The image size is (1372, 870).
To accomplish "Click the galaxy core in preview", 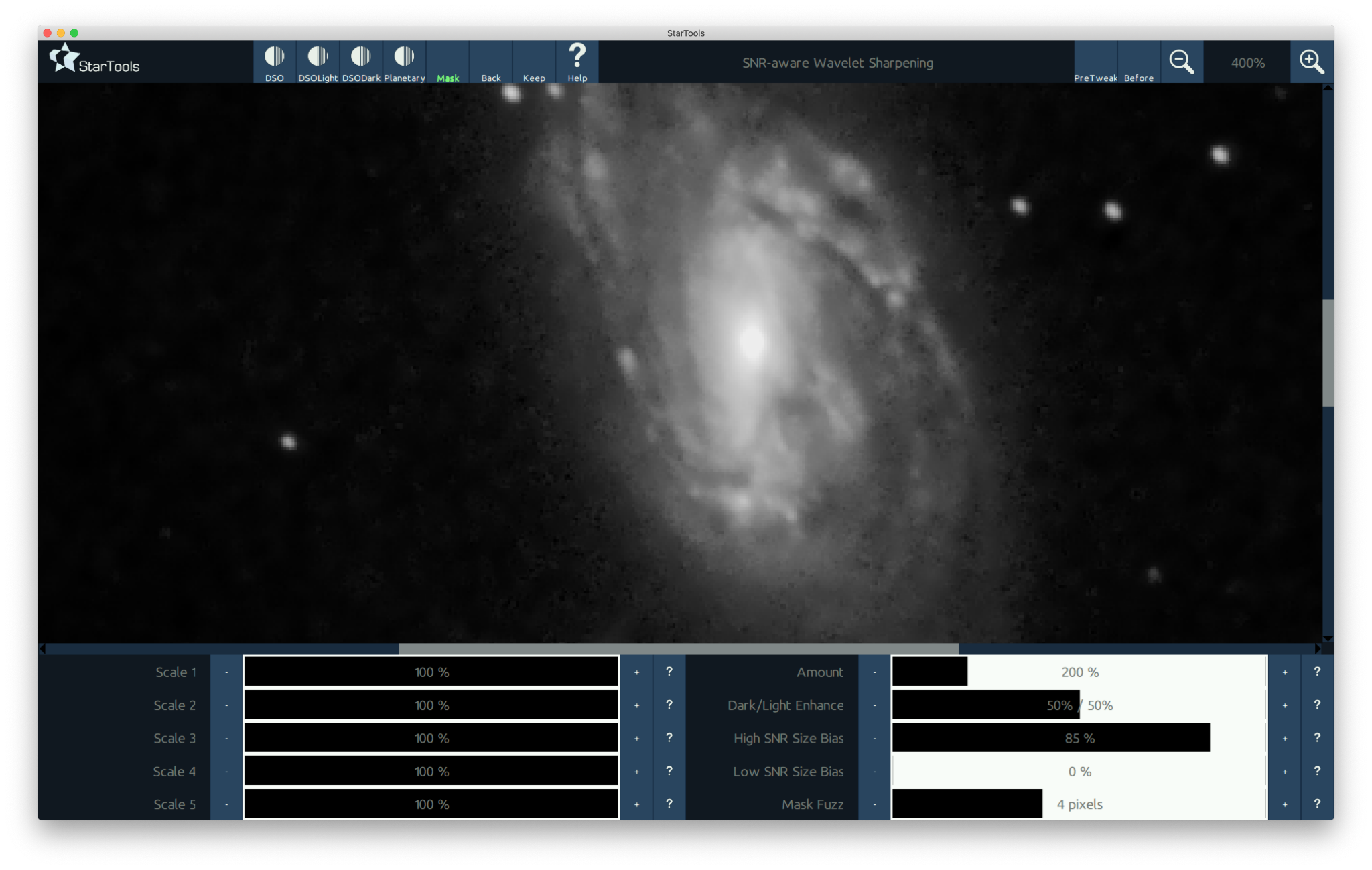I will pos(752,340).
